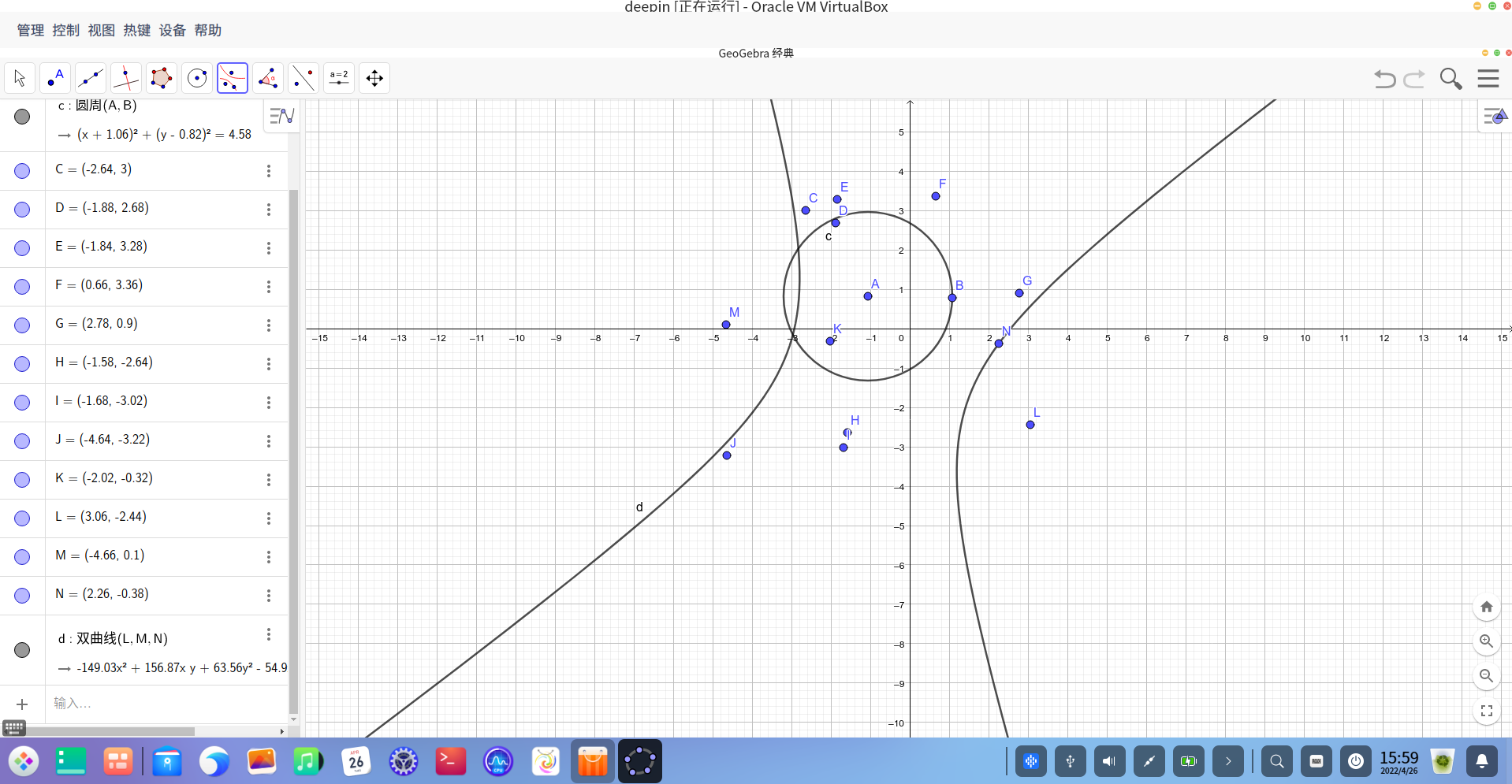
Task: Select the Perpendicular Line tool
Action: 126,78
